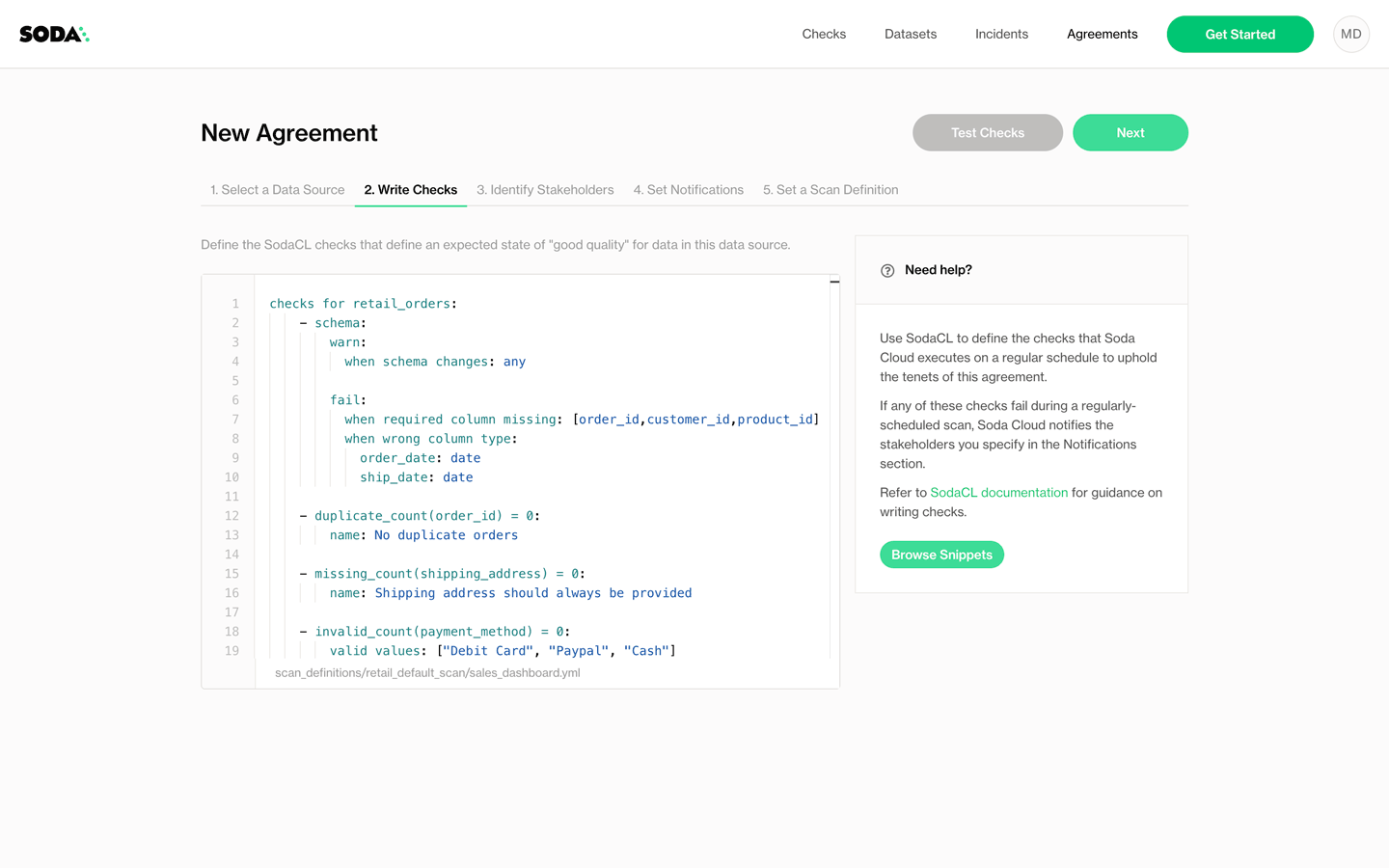The image size is (1389, 868).
Task: Click 'when required column missing' line
Action: (x=582, y=420)
